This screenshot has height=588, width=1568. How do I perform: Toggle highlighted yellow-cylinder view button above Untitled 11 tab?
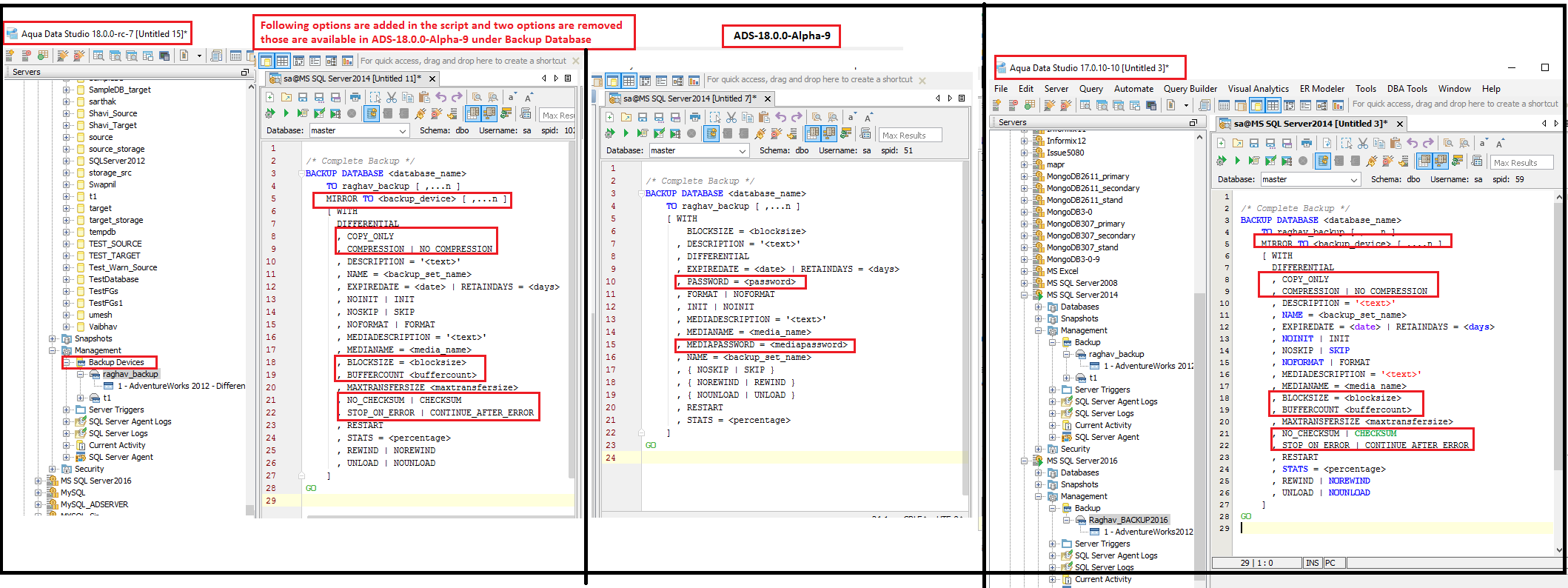pyautogui.click(x=266, y=61)
